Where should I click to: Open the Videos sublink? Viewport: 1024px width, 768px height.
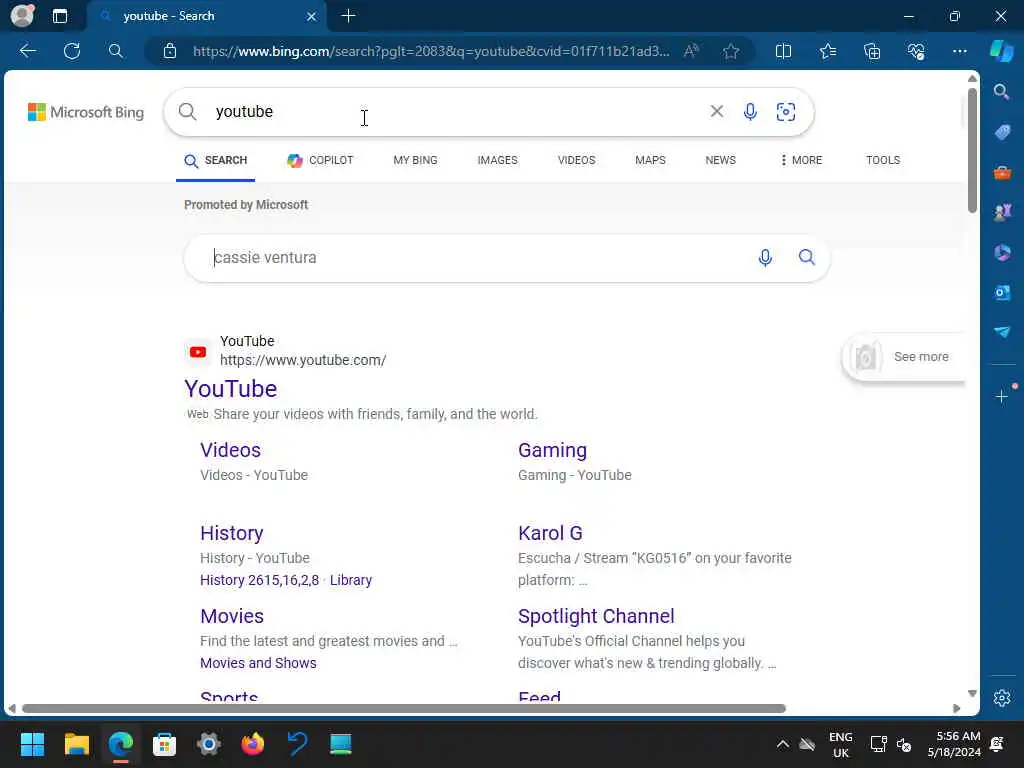pyautogui.click(x=231, y=451)
